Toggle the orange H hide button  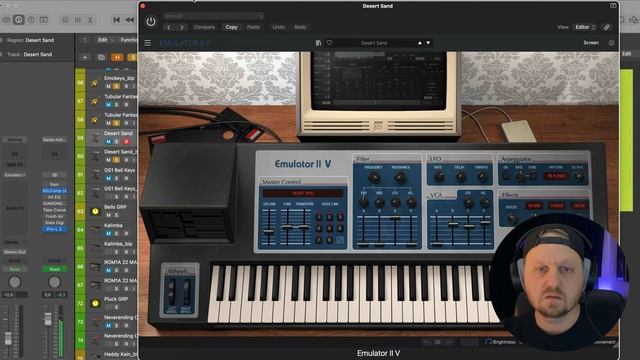click(117, 58)
